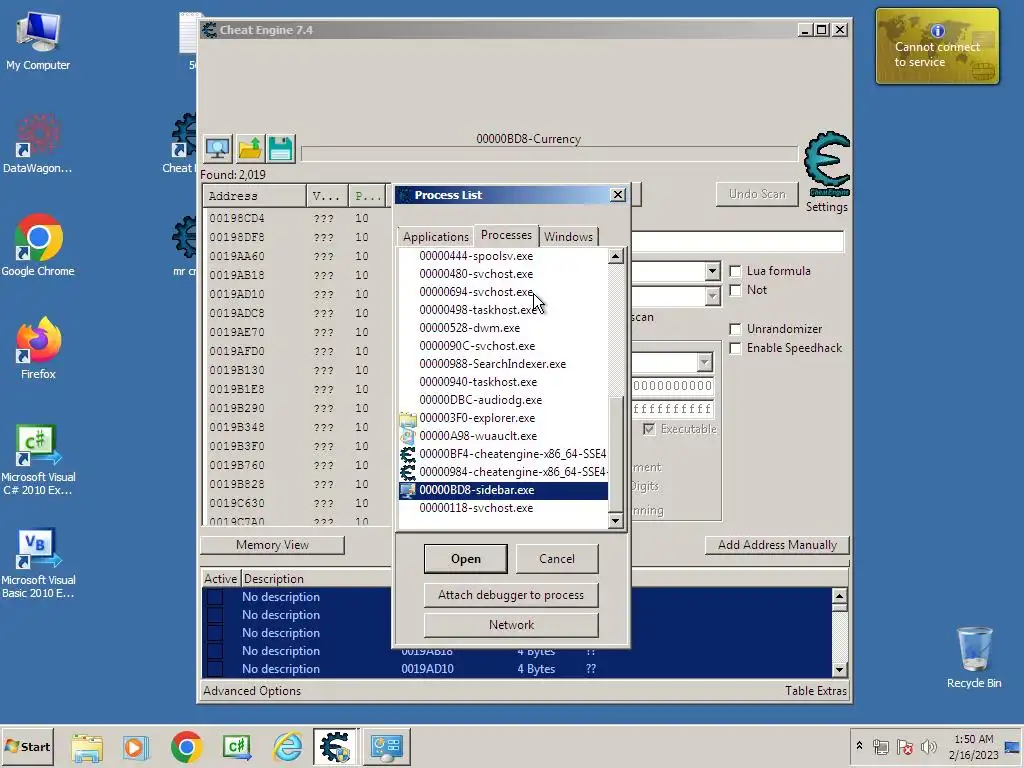Click the volume speaker tray icon
Image resolution: width=1024 pixels, height=768 pixels.
[x=928, y=746]
